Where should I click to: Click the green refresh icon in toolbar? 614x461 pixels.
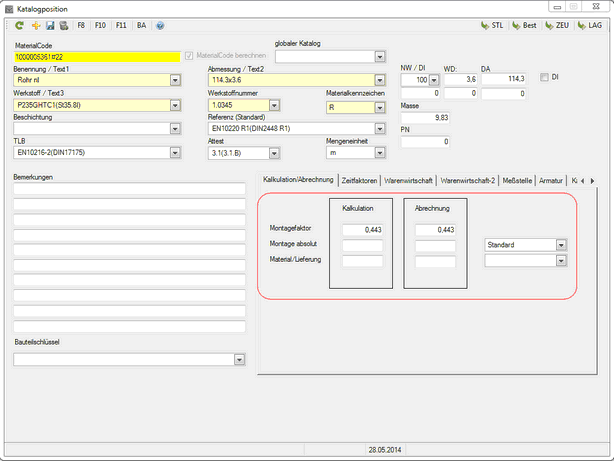pyautogui.click(x=19, y=25)
